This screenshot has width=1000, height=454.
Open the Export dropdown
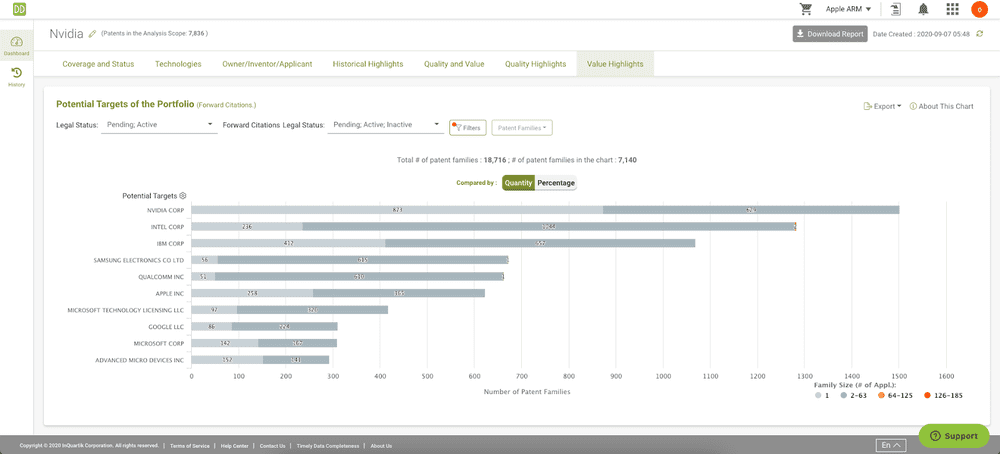point(882,106)
